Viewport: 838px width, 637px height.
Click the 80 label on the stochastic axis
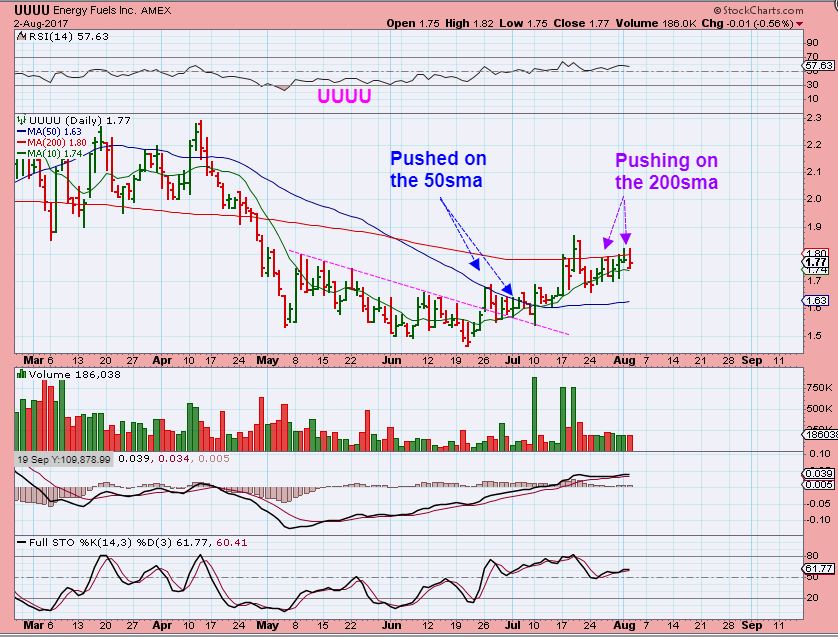[x=812, y=556]
